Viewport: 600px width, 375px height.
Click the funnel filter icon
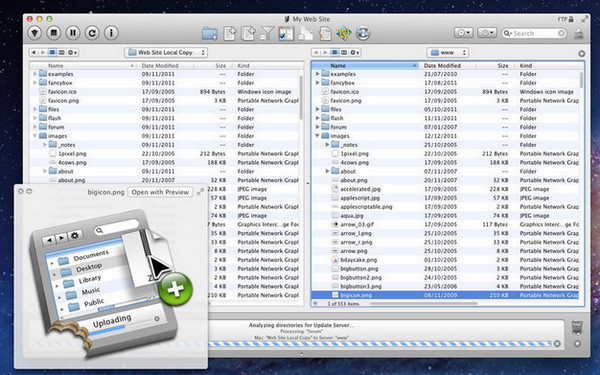click(x=267, y=33)
